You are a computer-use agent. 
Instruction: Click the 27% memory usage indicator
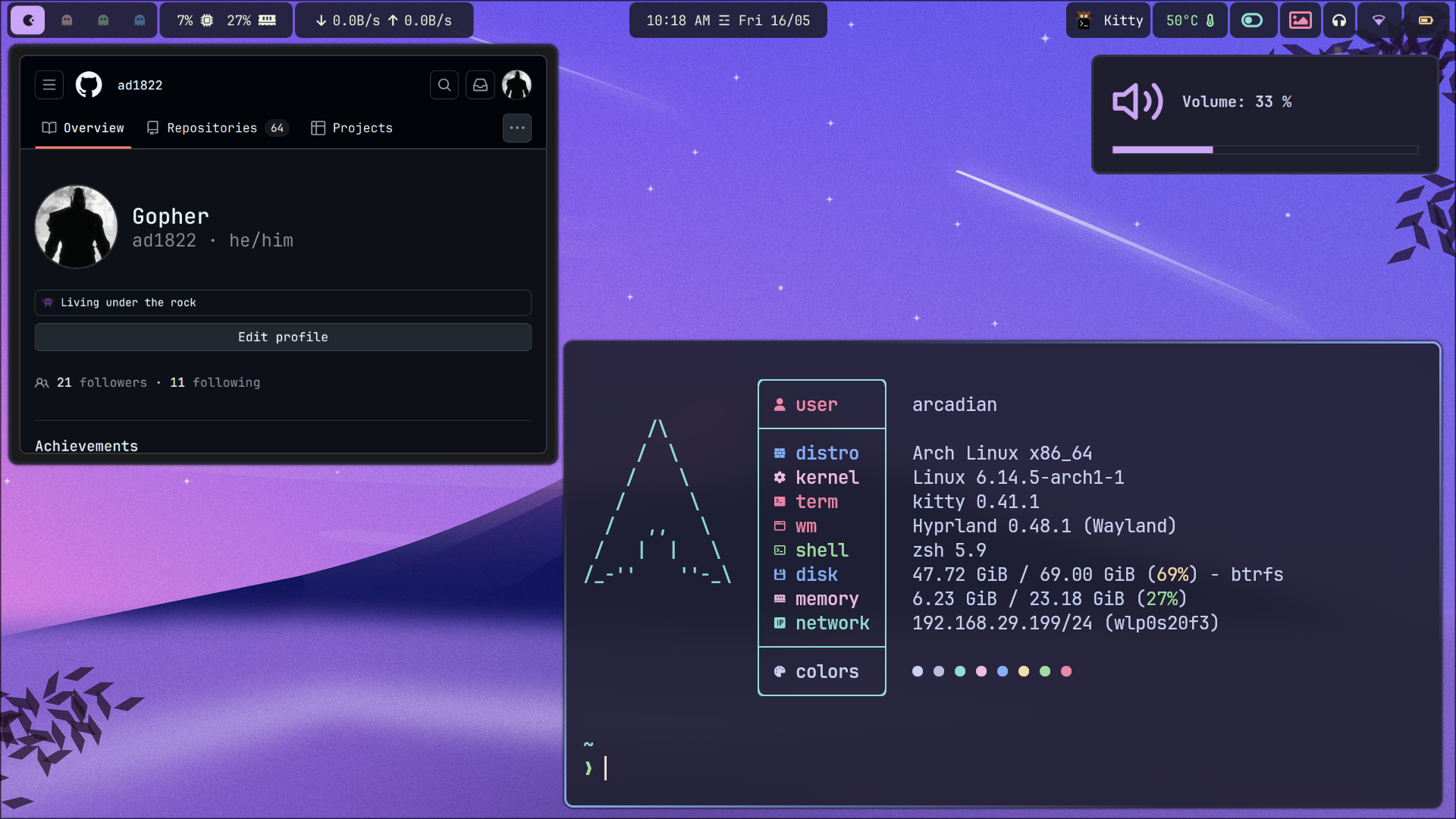coord(252,20)
